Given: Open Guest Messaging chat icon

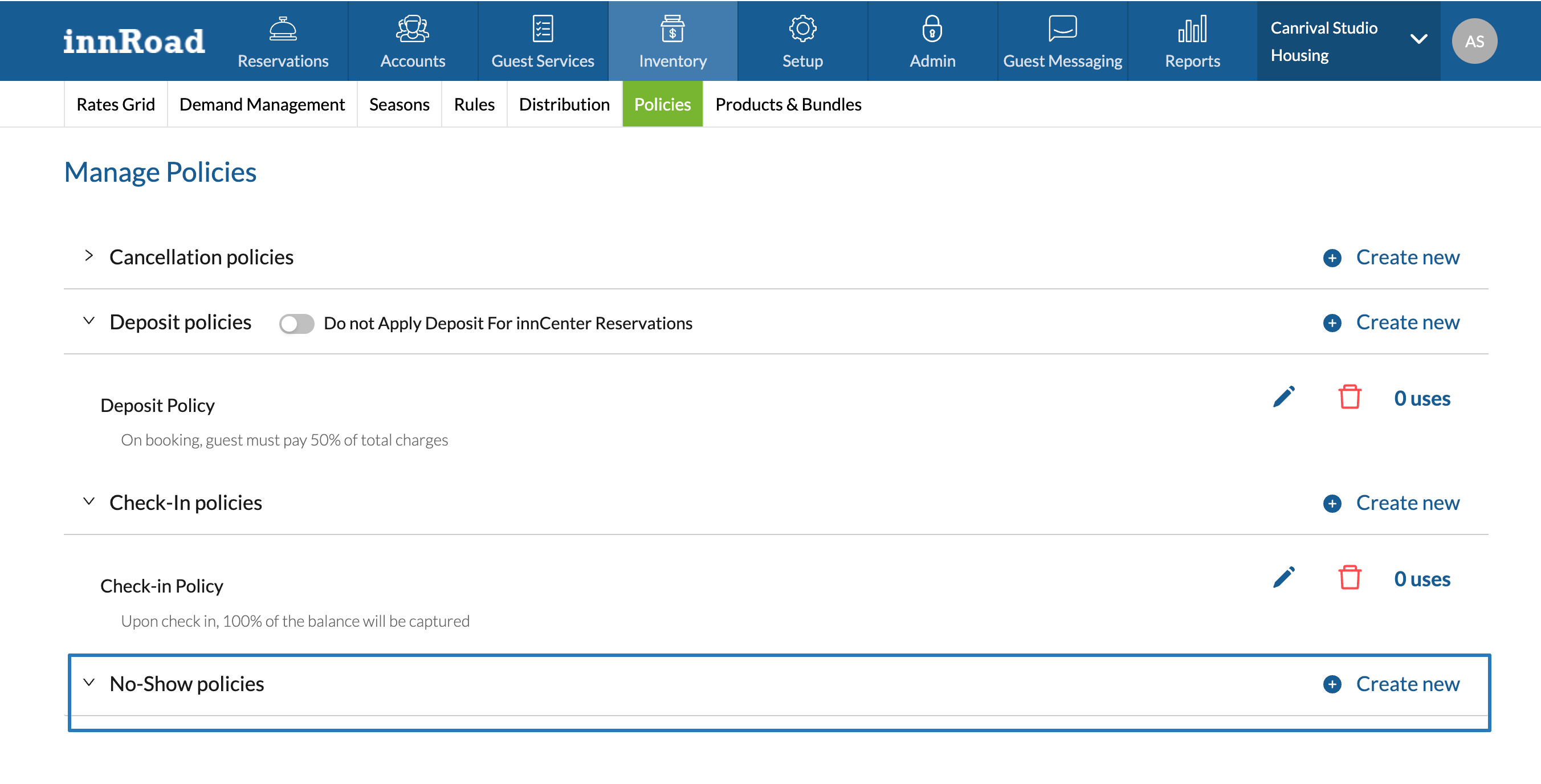Looking at the screenshot, I should (1062, 28).
